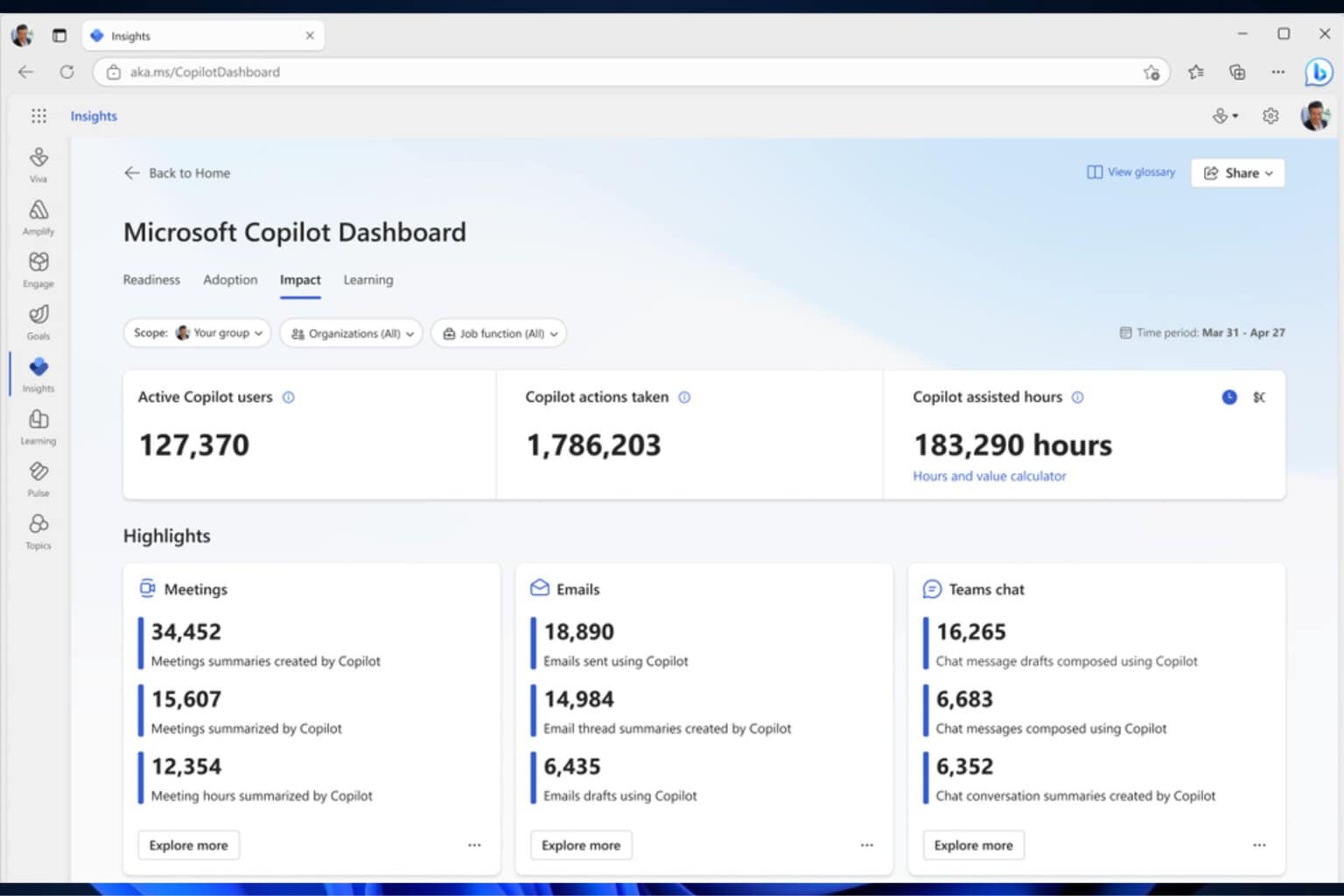Show info for Copilot assisted hours
Viewport: 1344px width, 896px height.
coord(1078,397)
